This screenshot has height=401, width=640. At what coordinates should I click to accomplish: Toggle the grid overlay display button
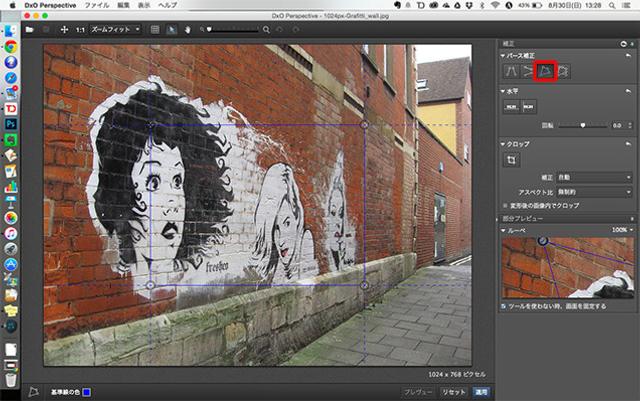(155, 30)
